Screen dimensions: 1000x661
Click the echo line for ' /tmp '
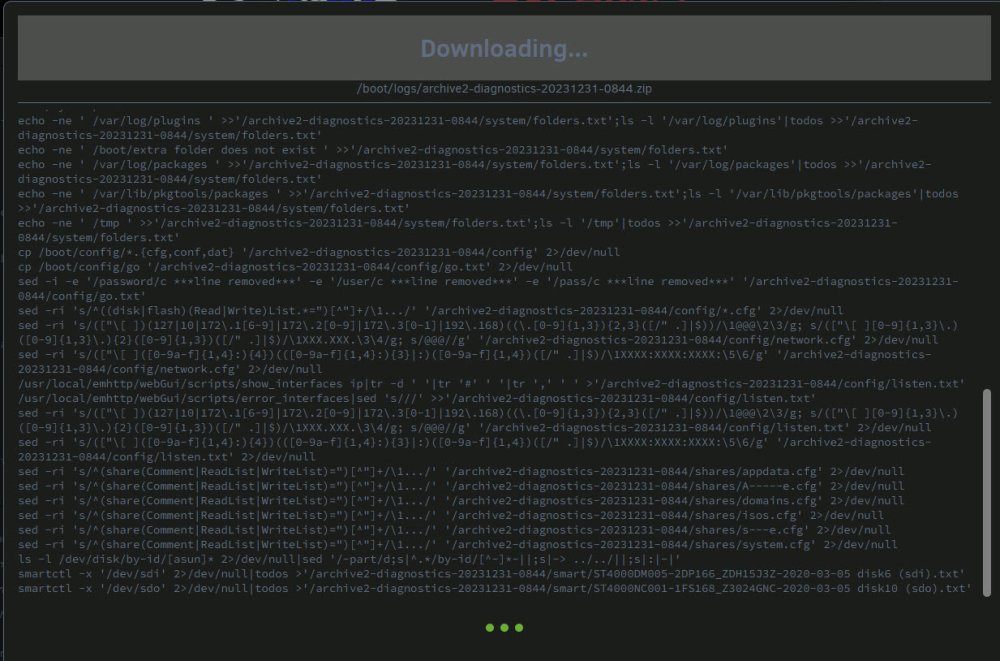click(x=457, y=230)
